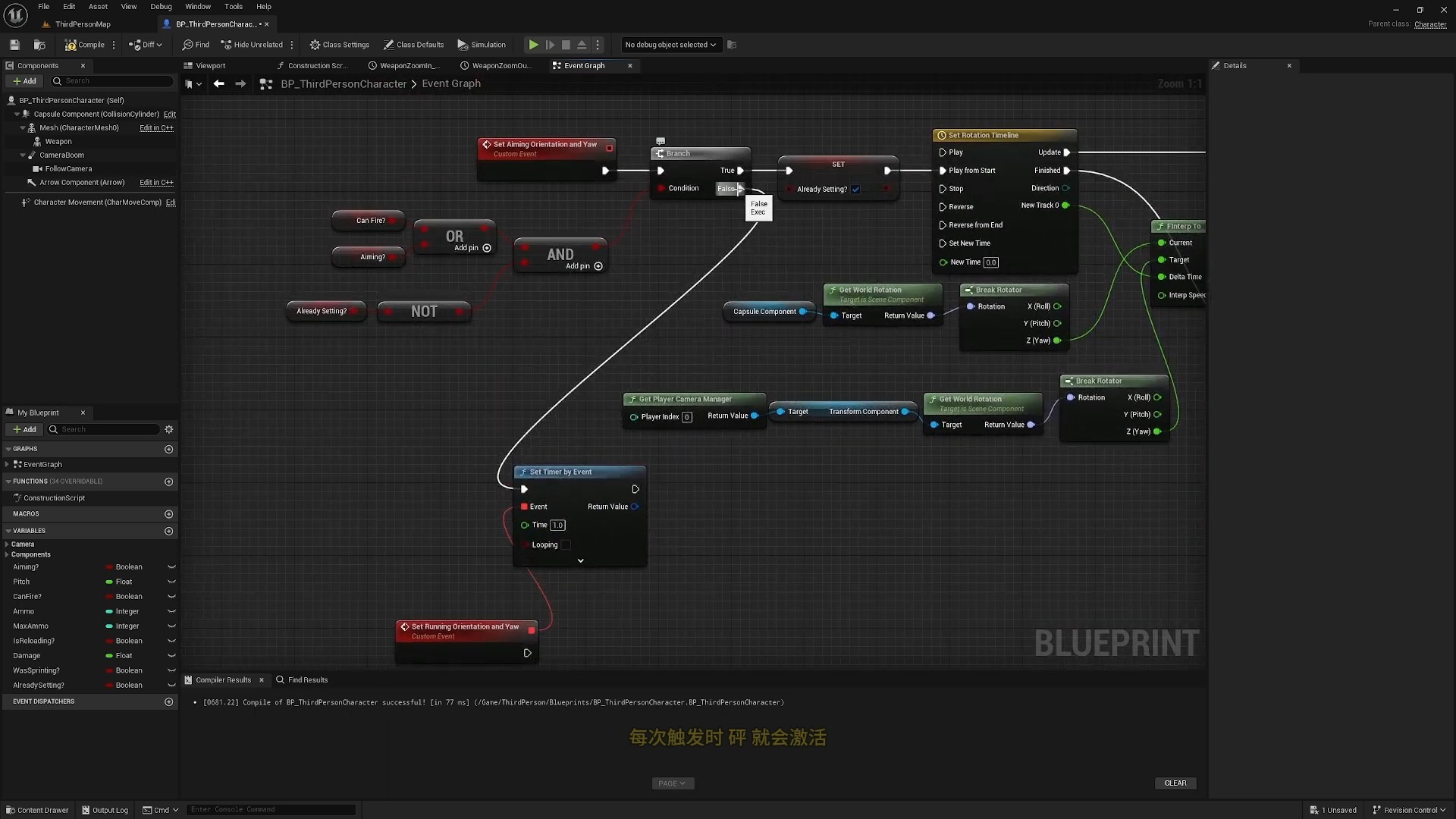This screenshot has height=819, width=1456.
Task: Select FollowCamera component
Action: 68,169
